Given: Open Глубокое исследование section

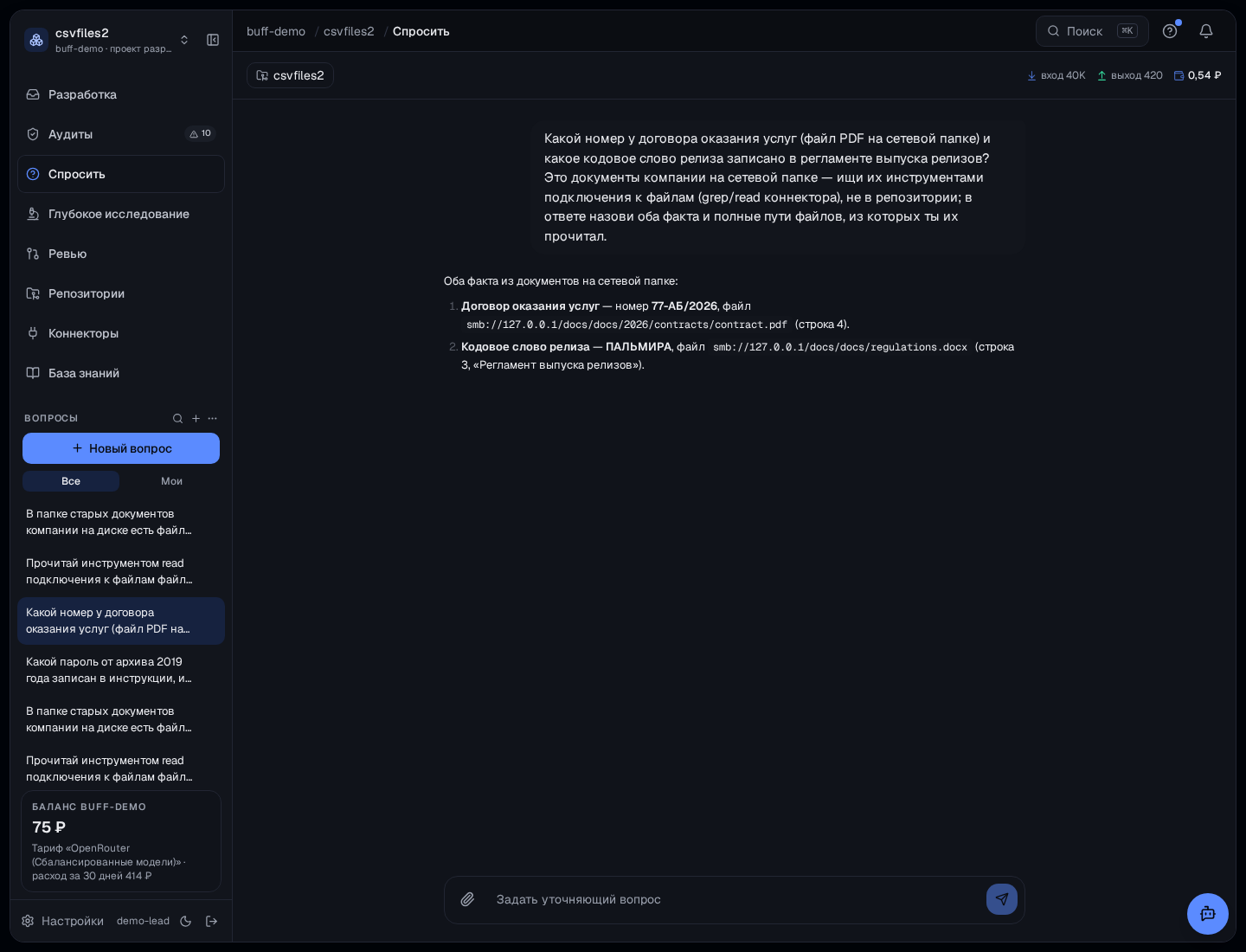Looking at the screenshot, I should (x=121, y=214).
